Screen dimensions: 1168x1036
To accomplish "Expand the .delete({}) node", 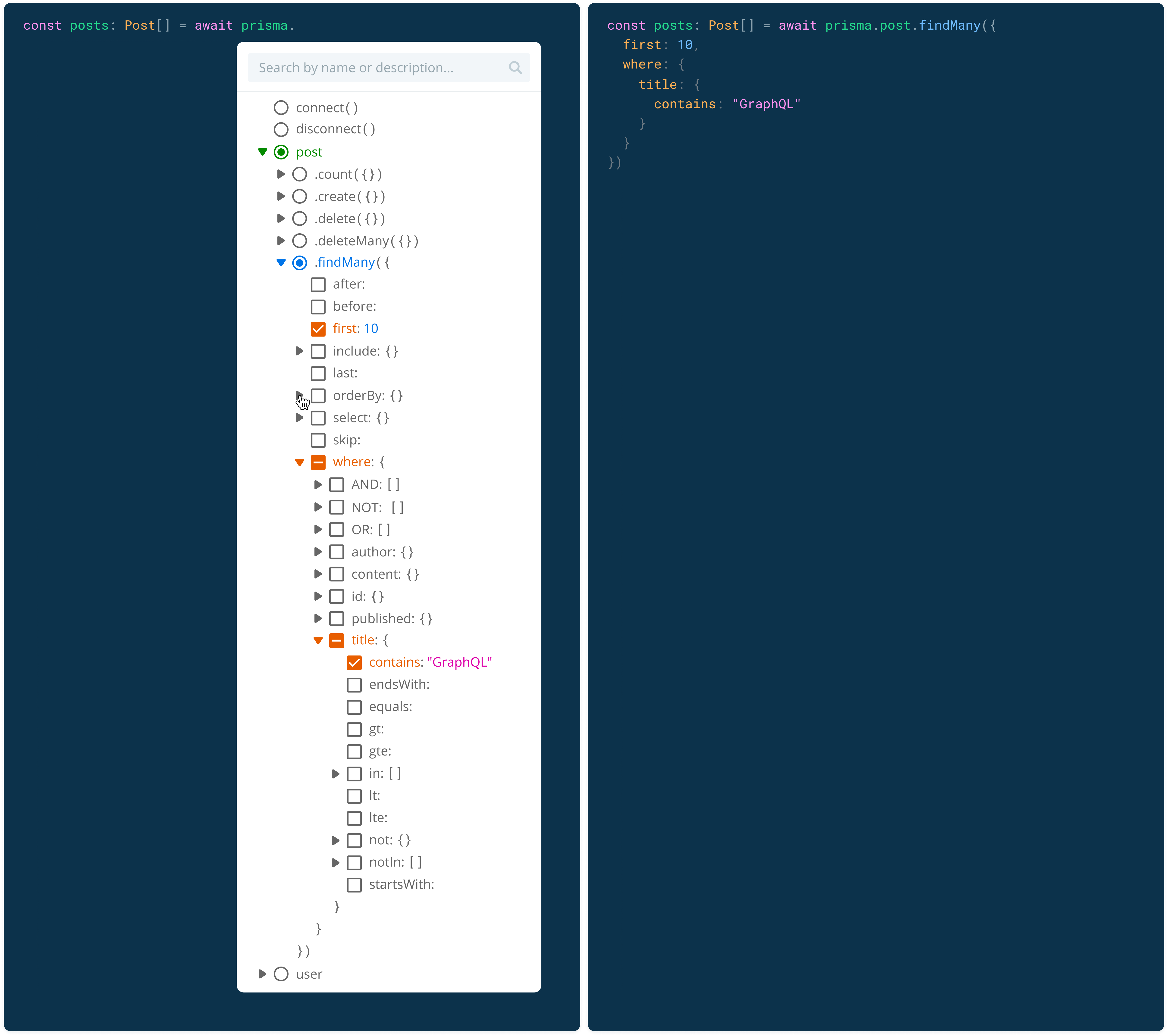I will 281,219.
